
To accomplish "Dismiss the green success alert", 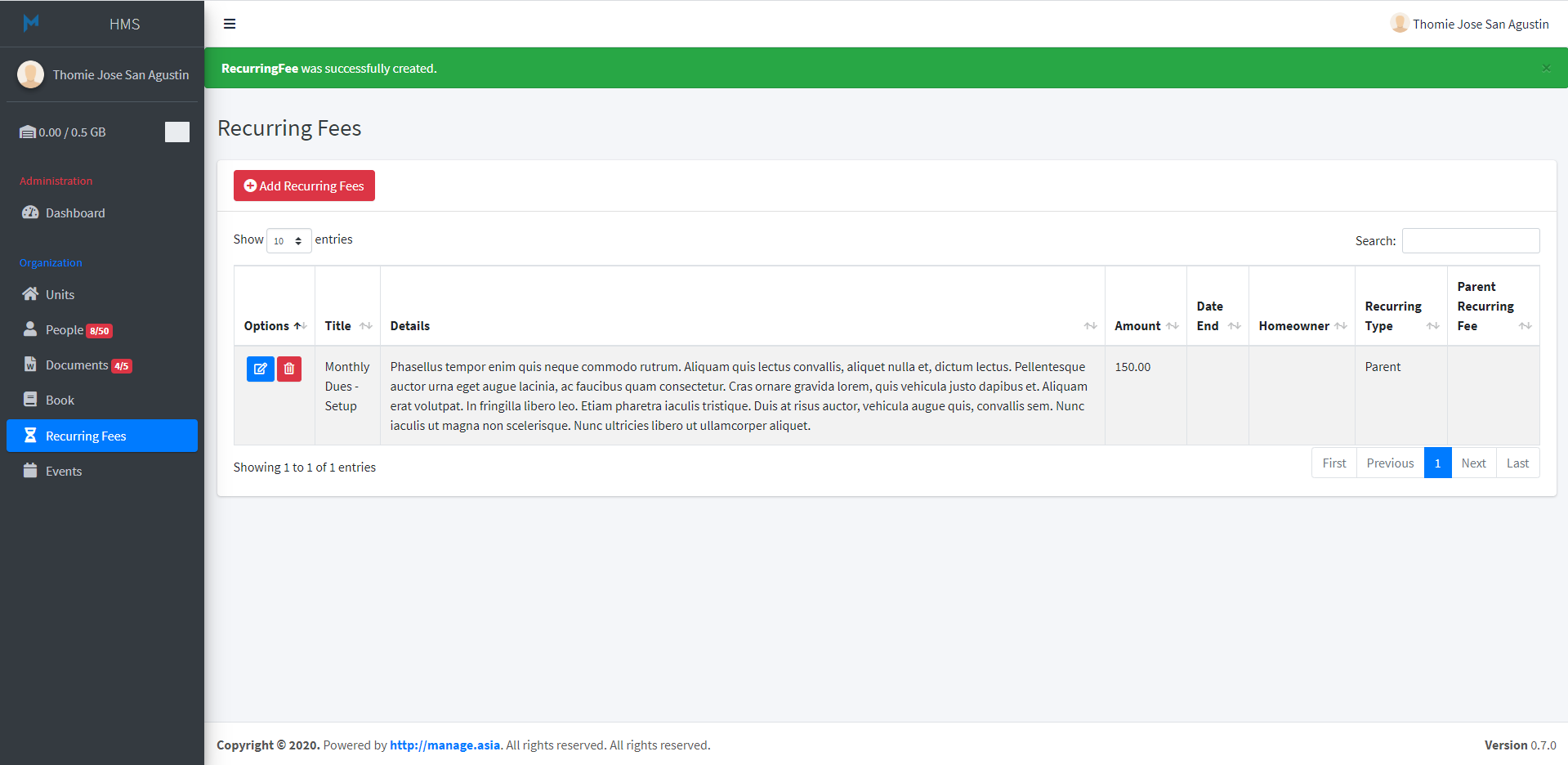I will 1545,68.
